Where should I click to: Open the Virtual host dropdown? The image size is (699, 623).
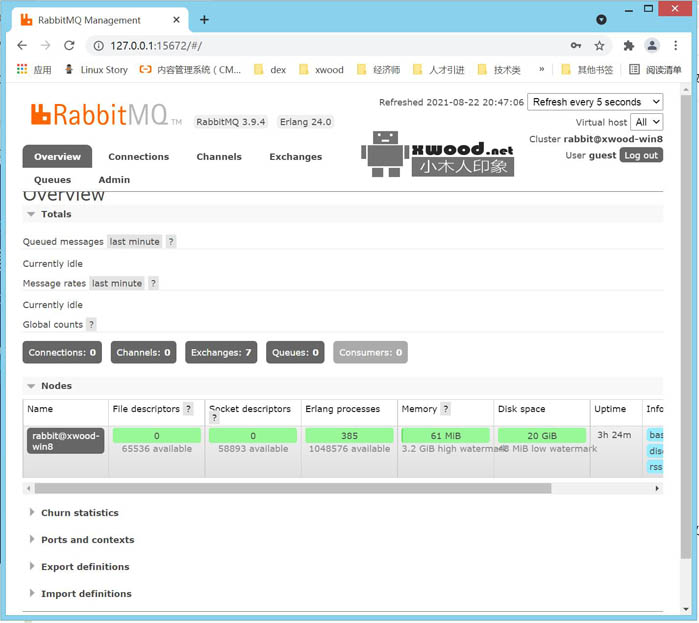pyautogui.click(x=646, y=122)
